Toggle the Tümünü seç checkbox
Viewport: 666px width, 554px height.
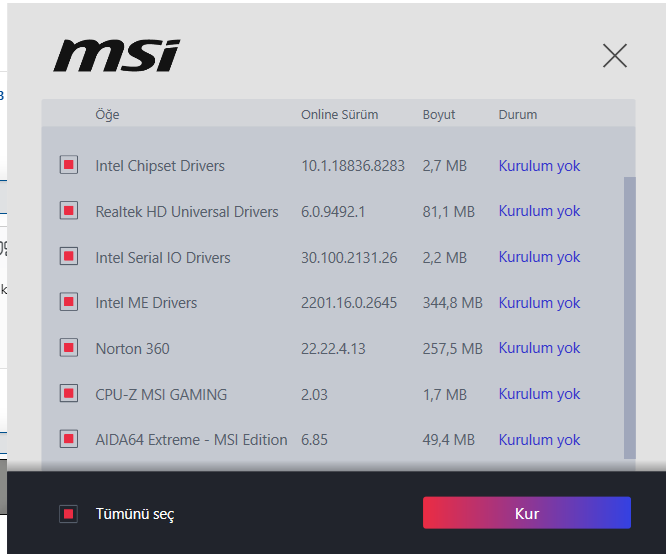click(x=68, y=514)
